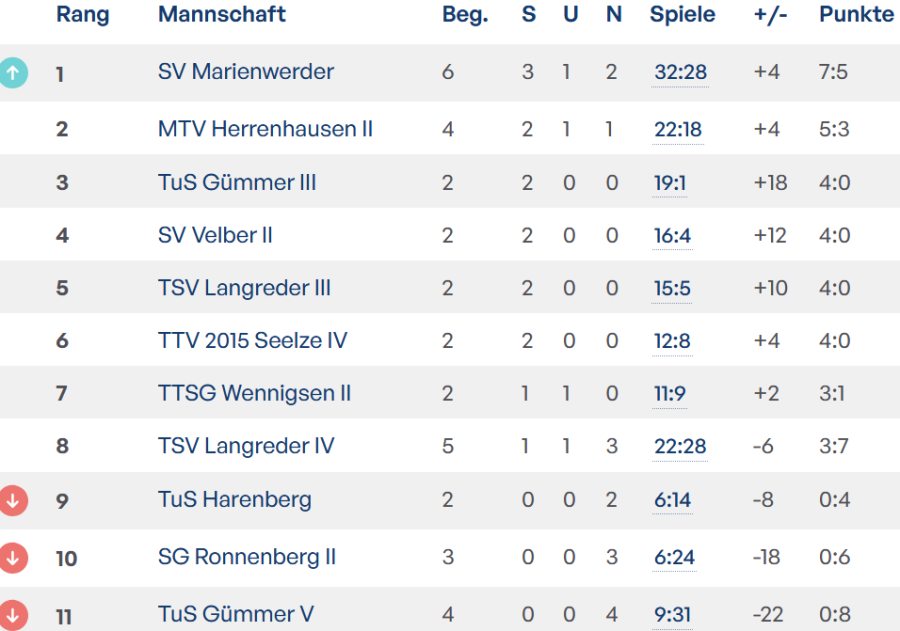Click TTV 2015 Seelze IV team name
Image resolution: width=900 pixels, height=631 pixels.
coord(252,341)
